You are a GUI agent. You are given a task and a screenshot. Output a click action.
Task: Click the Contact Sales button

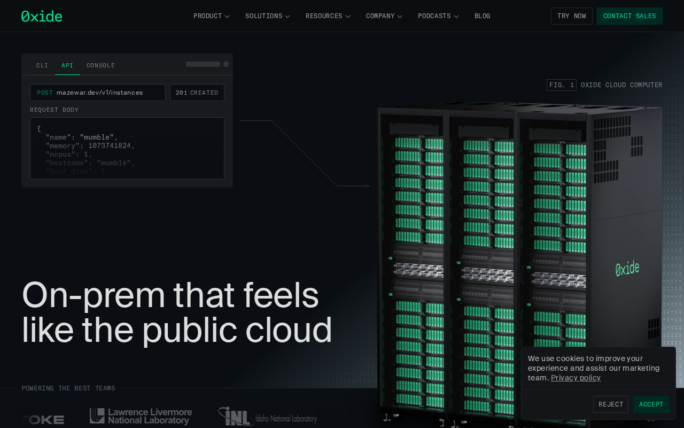point(630,16)
